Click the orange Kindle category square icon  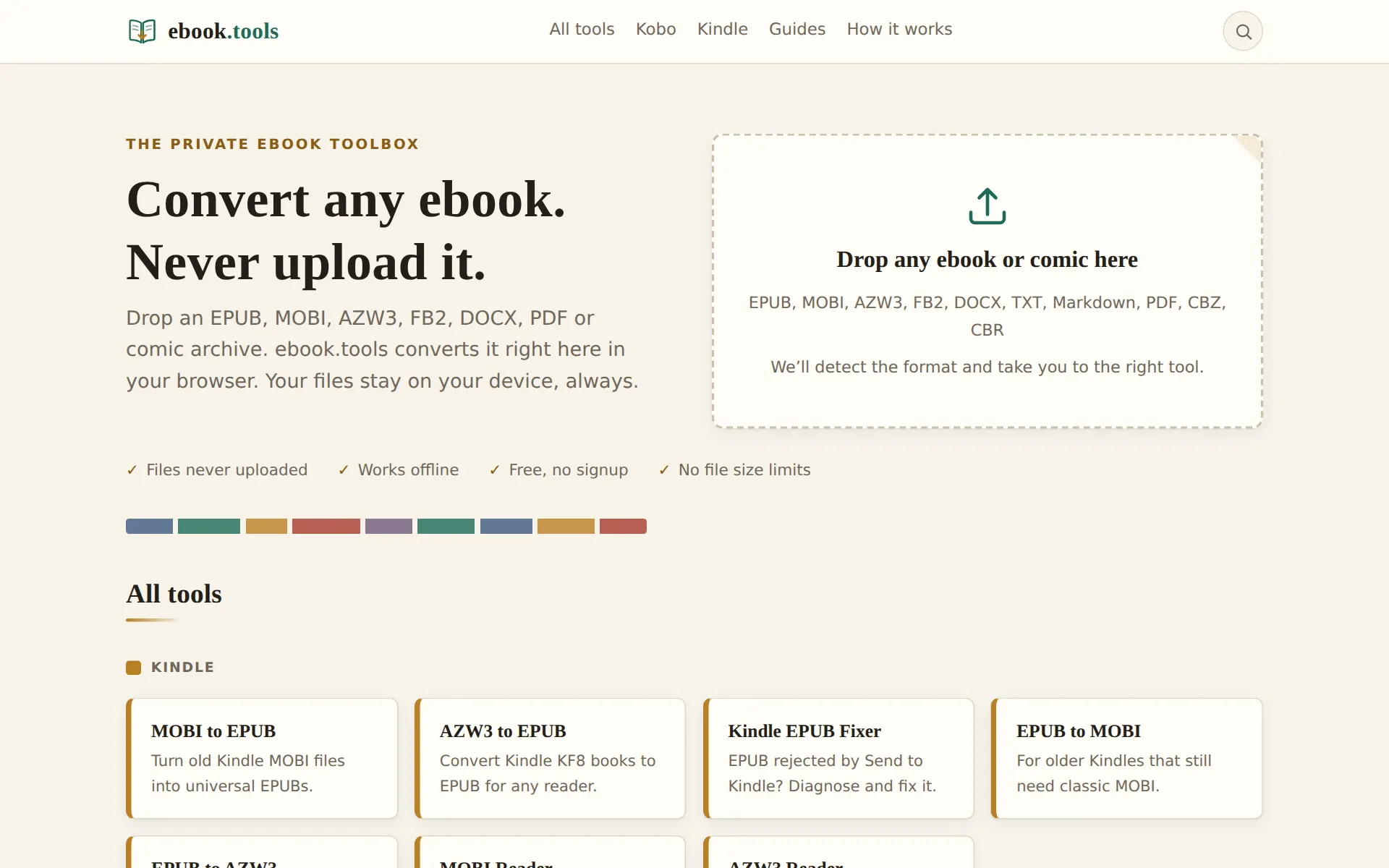pyautogui.click(x=133, y=668)
